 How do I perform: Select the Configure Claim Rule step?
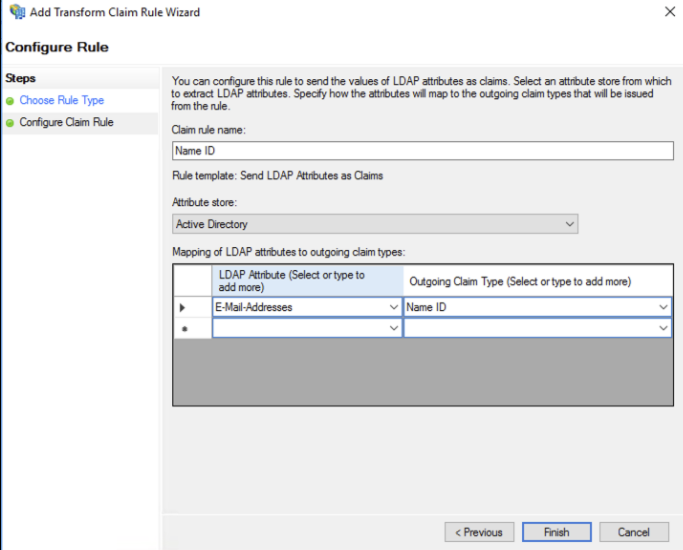[x=66, y=122]
